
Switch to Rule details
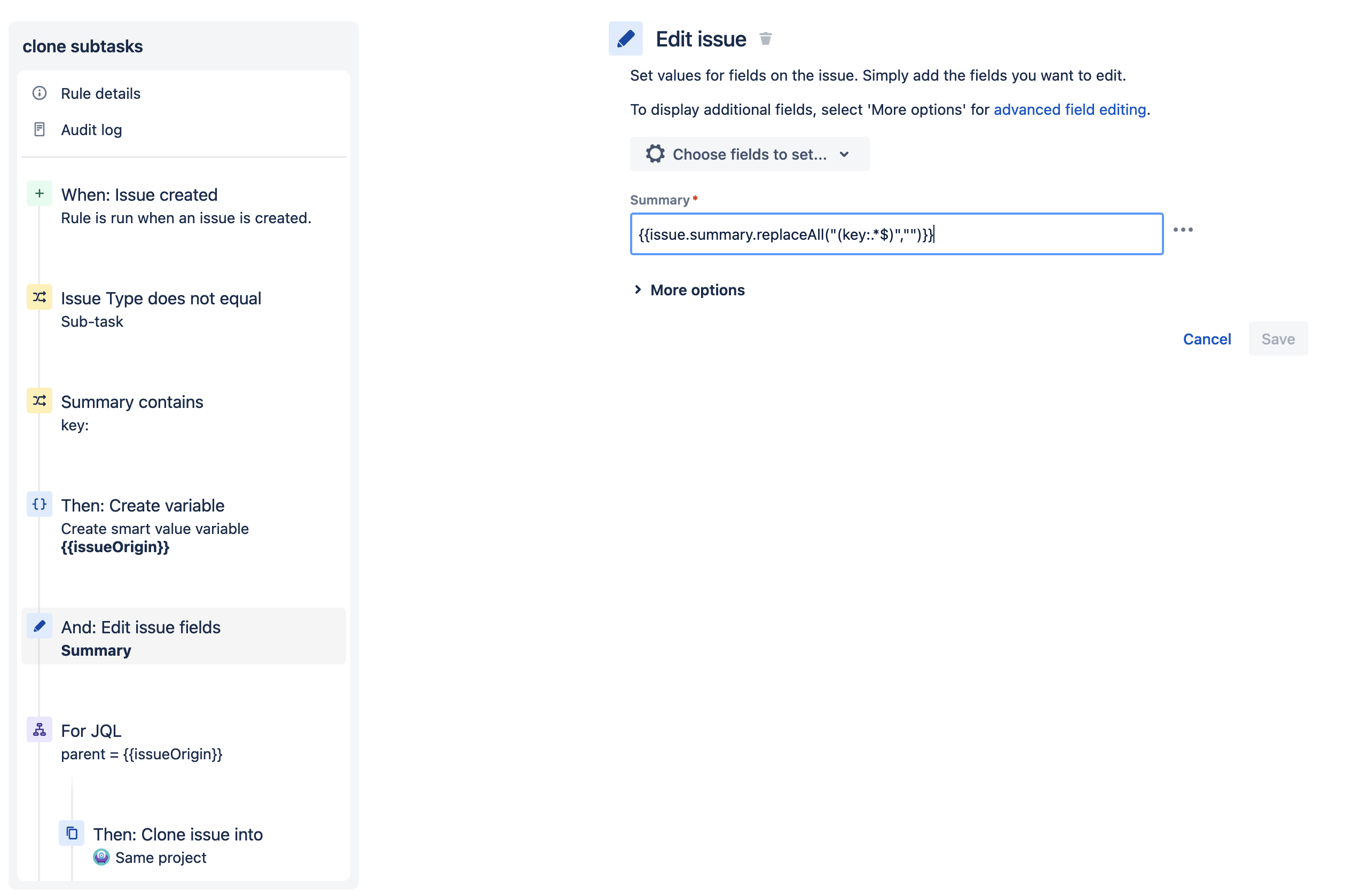[100, 93]
